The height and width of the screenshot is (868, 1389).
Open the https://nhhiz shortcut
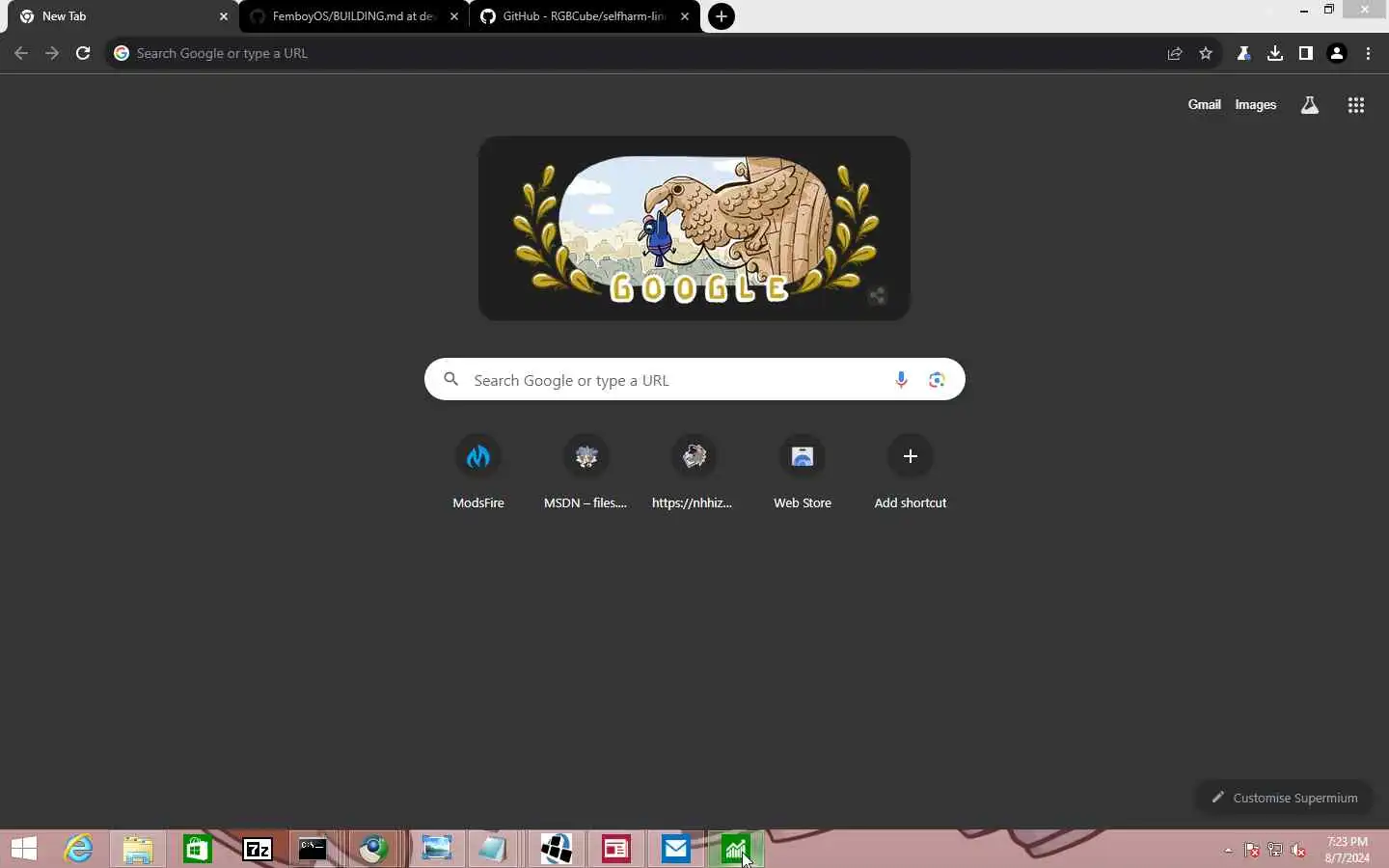694,473
